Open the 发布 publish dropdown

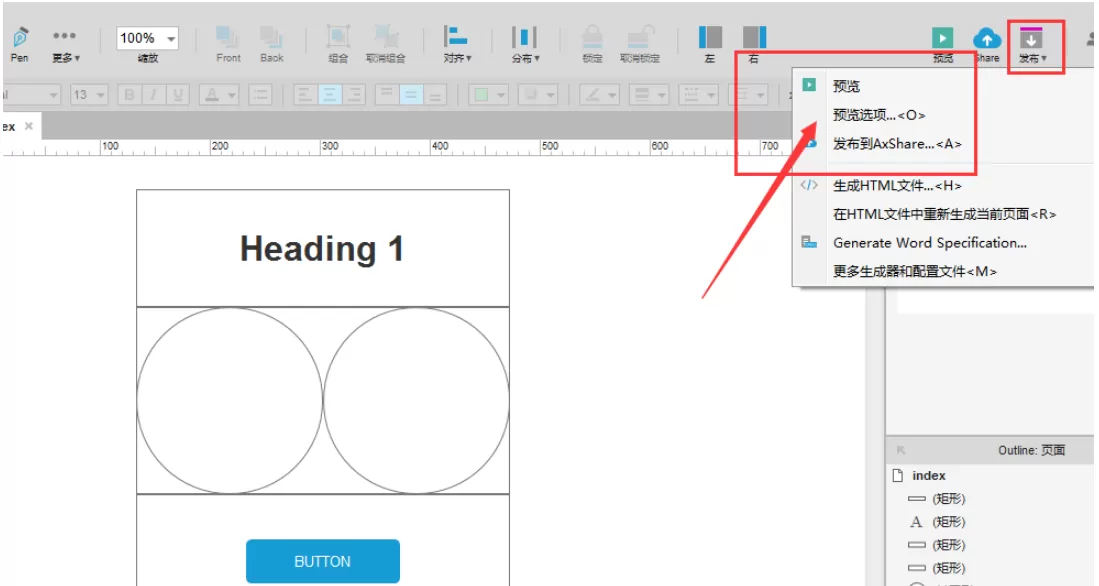point(1032,45)
